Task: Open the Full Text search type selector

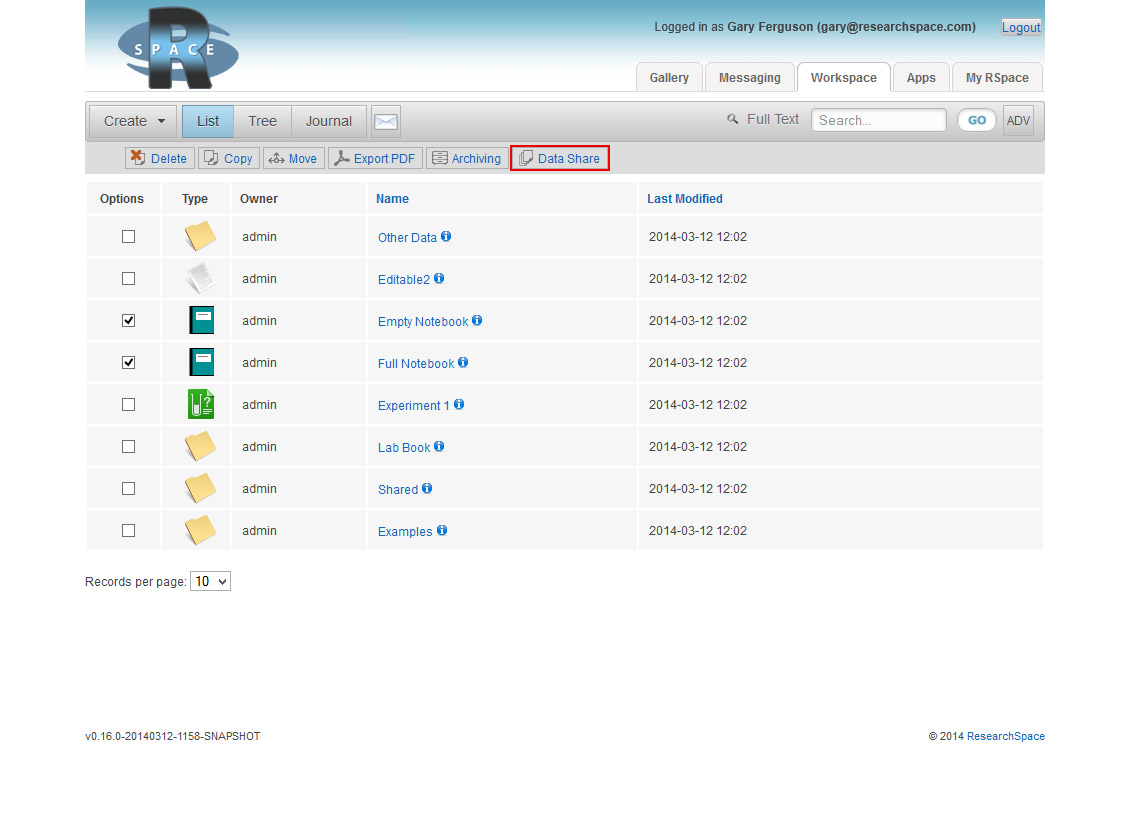Action: (x=764, y=119)
